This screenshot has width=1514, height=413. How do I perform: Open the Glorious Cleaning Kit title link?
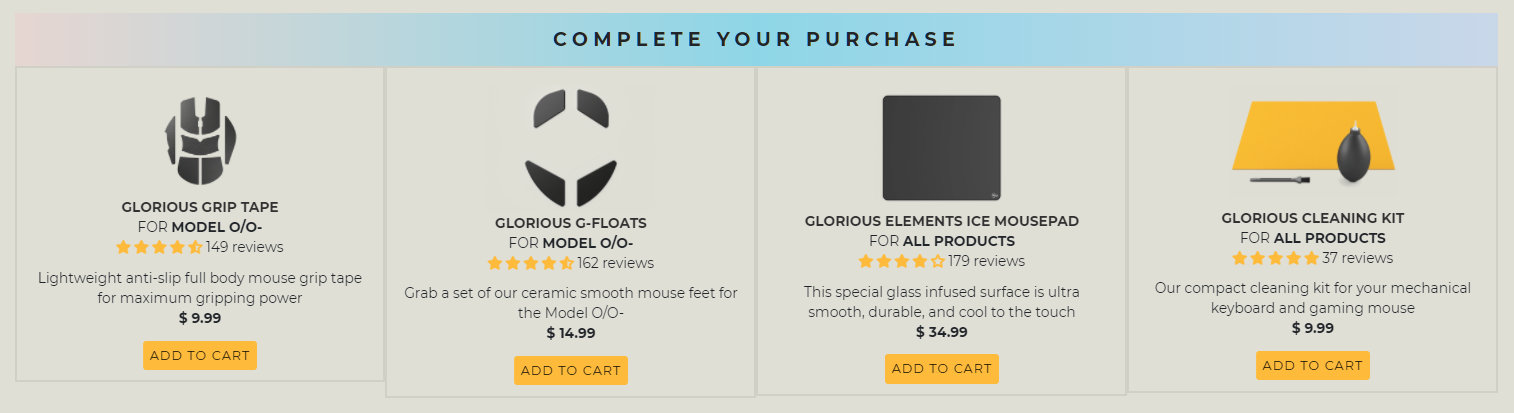1312,218
